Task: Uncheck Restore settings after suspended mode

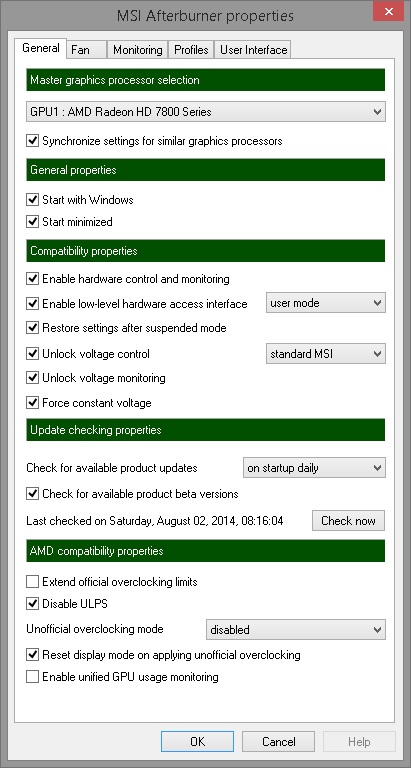Action: (x=32, y=327)
